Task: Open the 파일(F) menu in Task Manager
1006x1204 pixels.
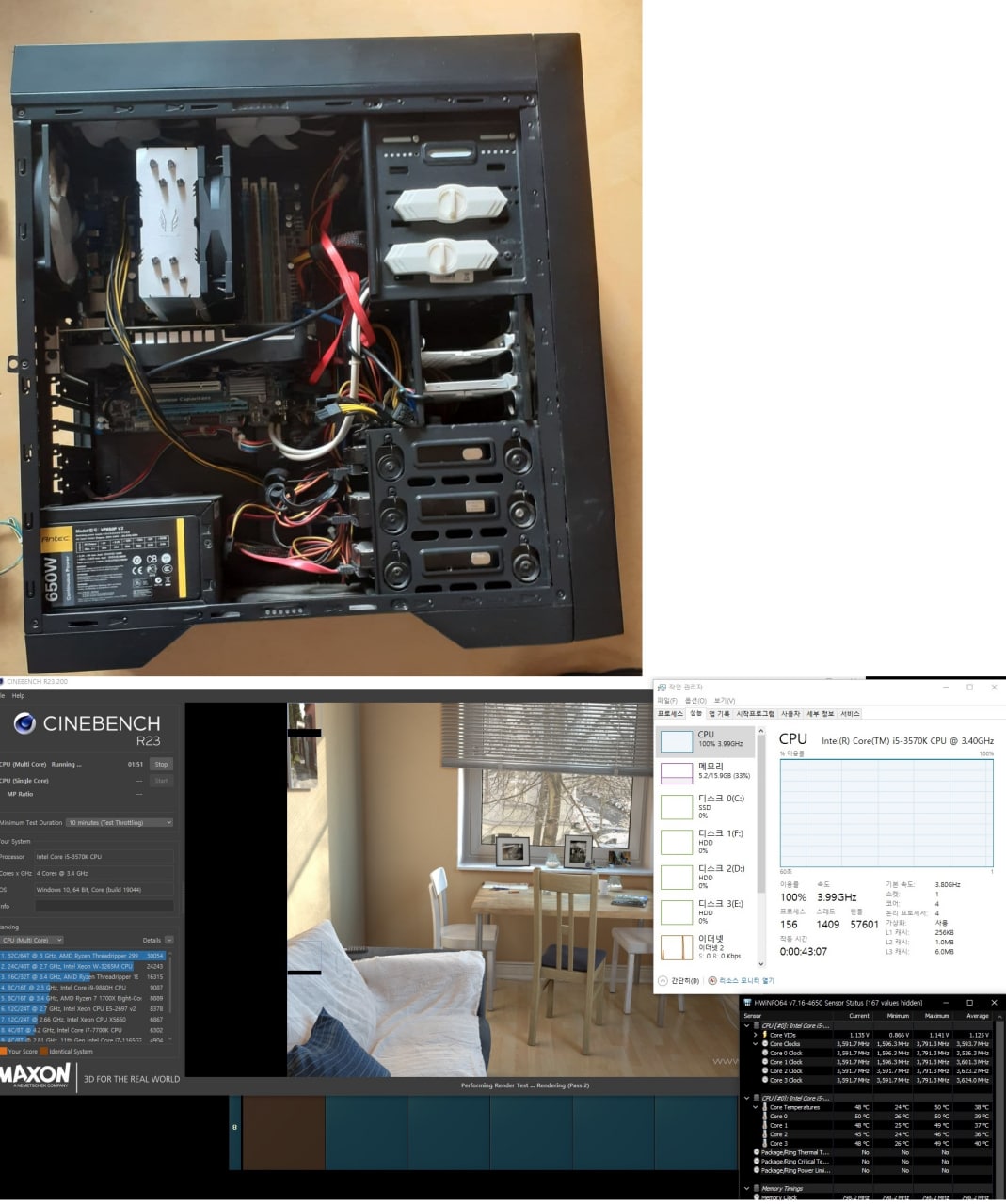Action: point(667,701)
